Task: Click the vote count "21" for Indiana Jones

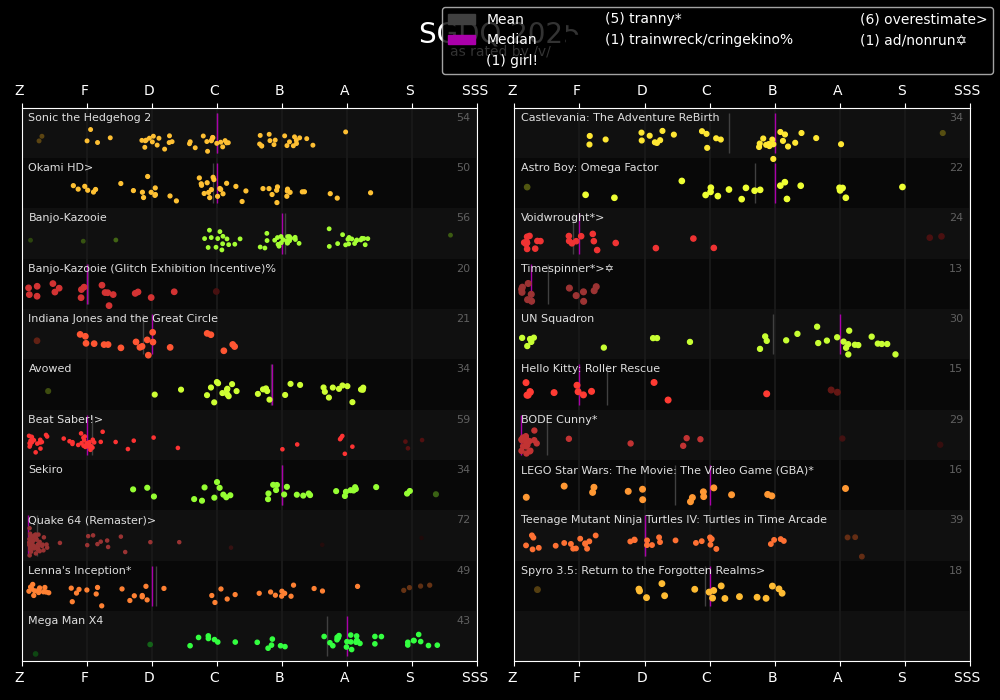Action: 463,318
